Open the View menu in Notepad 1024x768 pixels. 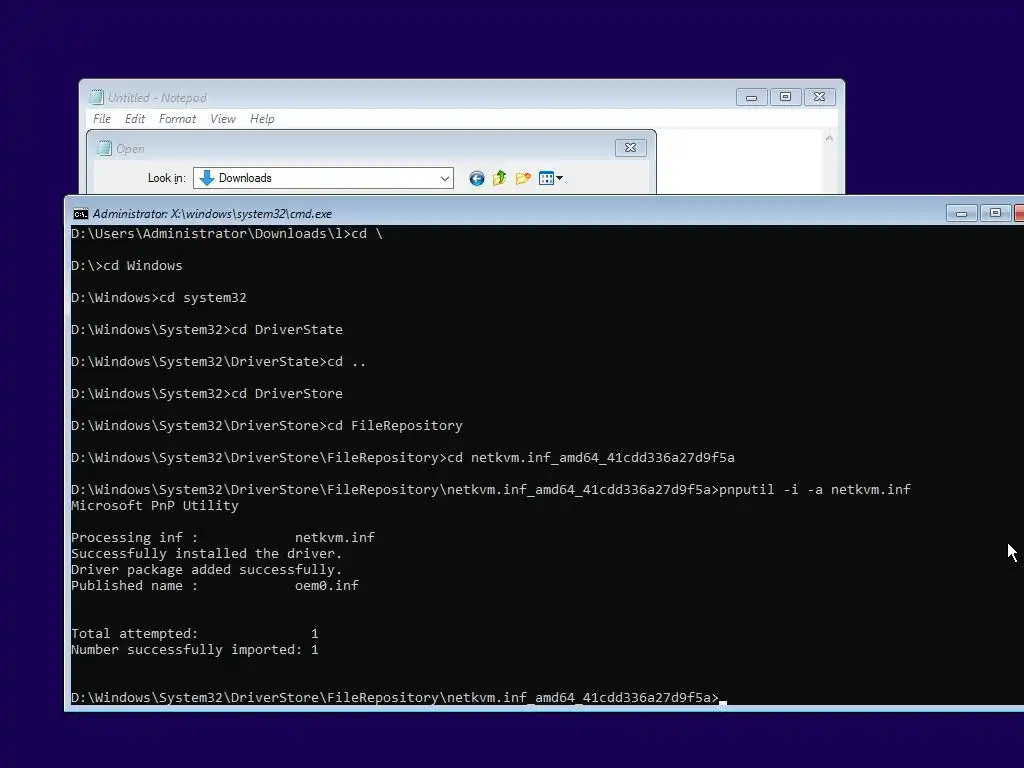(223, 119)
